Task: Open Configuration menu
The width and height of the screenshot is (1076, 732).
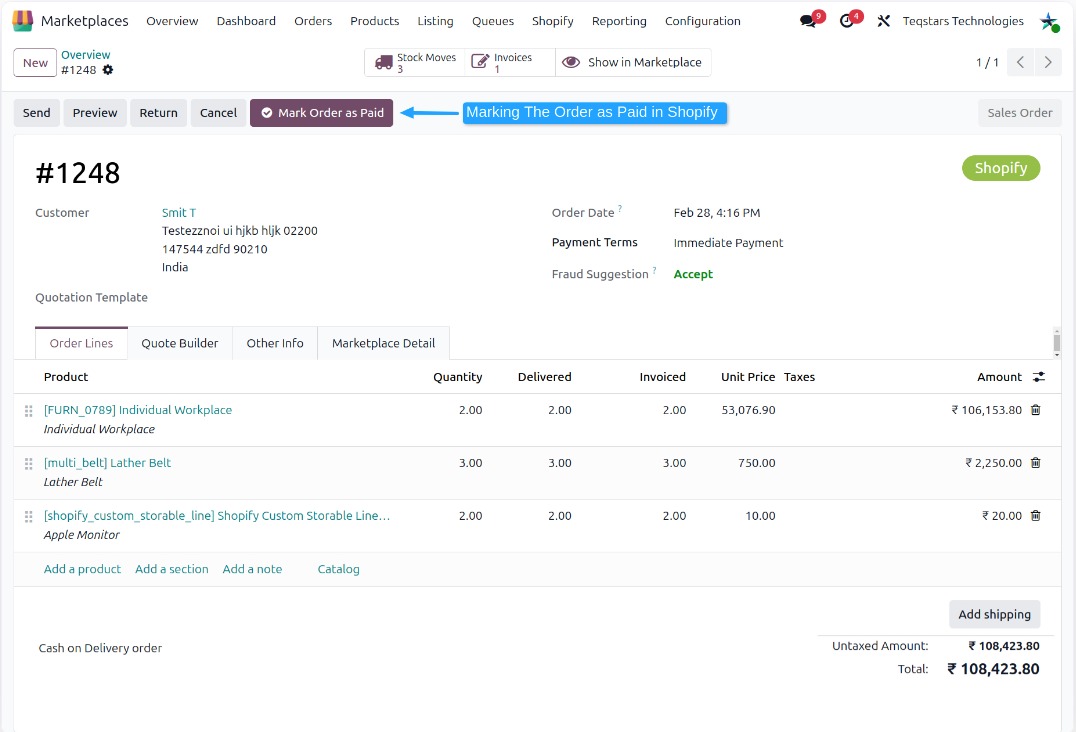Action: pyautogui.click(x=703, y=21)
